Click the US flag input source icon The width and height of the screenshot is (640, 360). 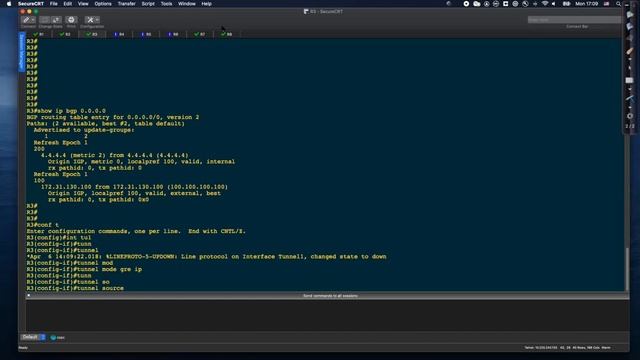coord(607,4)
